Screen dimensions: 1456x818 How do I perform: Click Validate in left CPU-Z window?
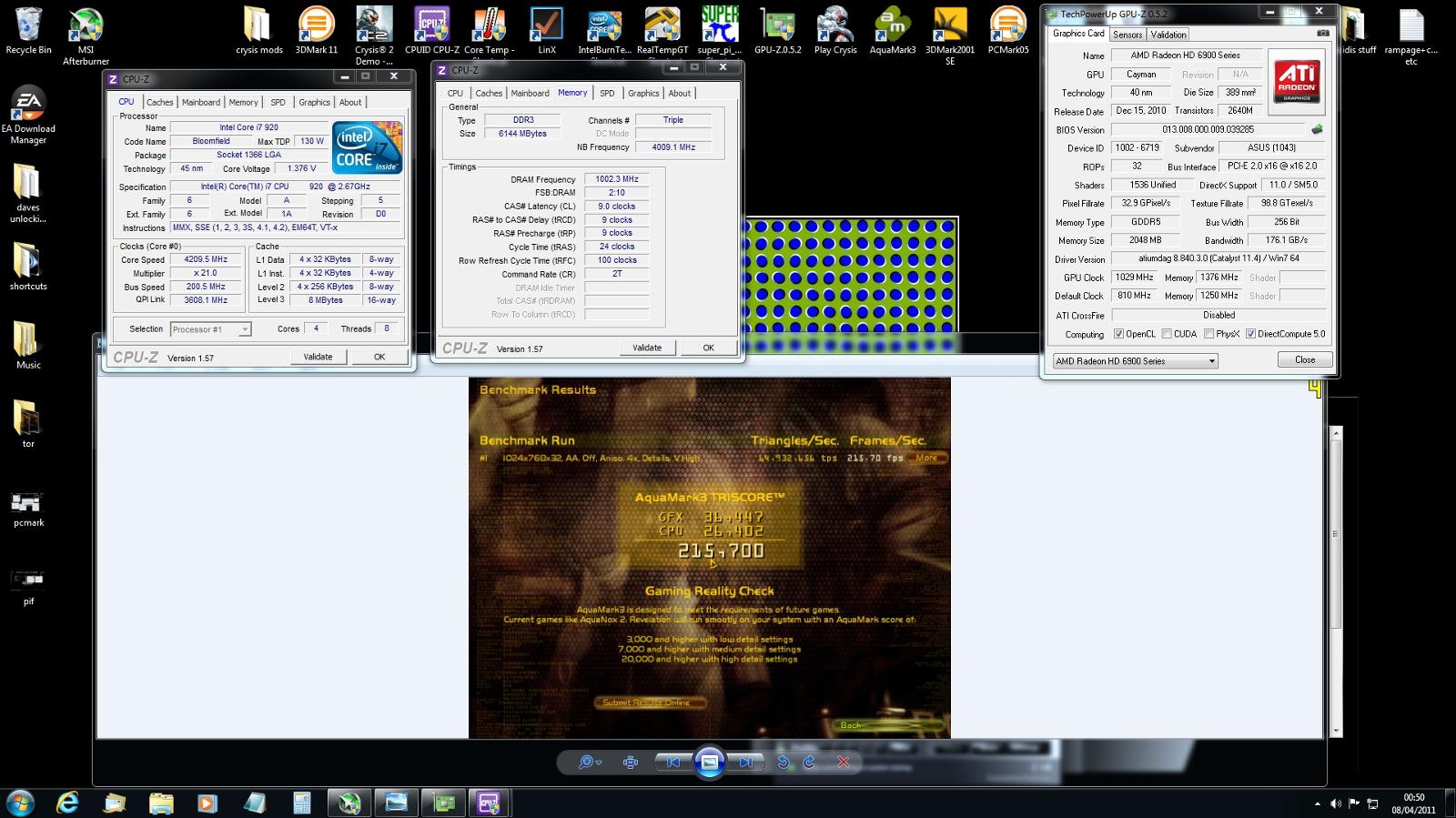click(318, 357)
